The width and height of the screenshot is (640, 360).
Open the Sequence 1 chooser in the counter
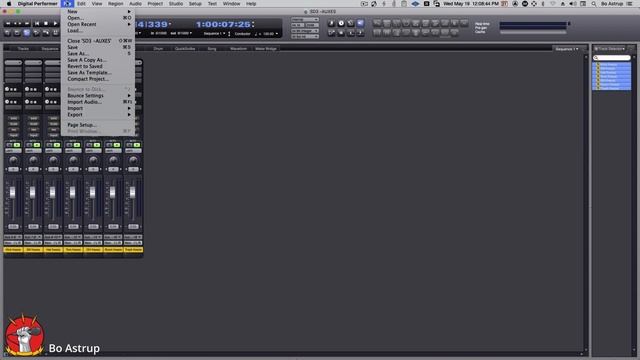(x=215, y=33)
